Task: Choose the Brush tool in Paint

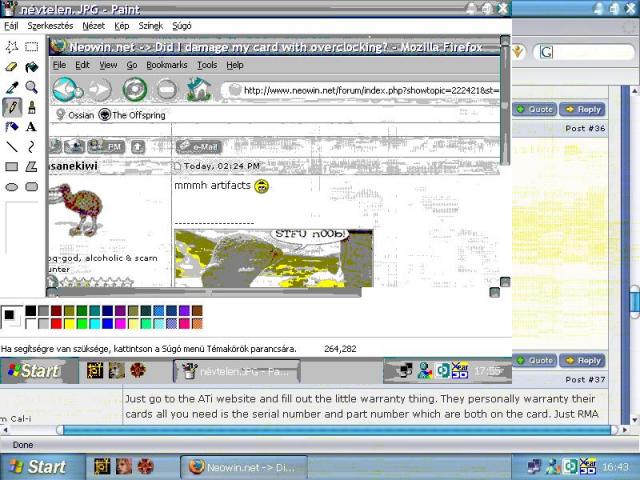Action: (x=31, y=107)
